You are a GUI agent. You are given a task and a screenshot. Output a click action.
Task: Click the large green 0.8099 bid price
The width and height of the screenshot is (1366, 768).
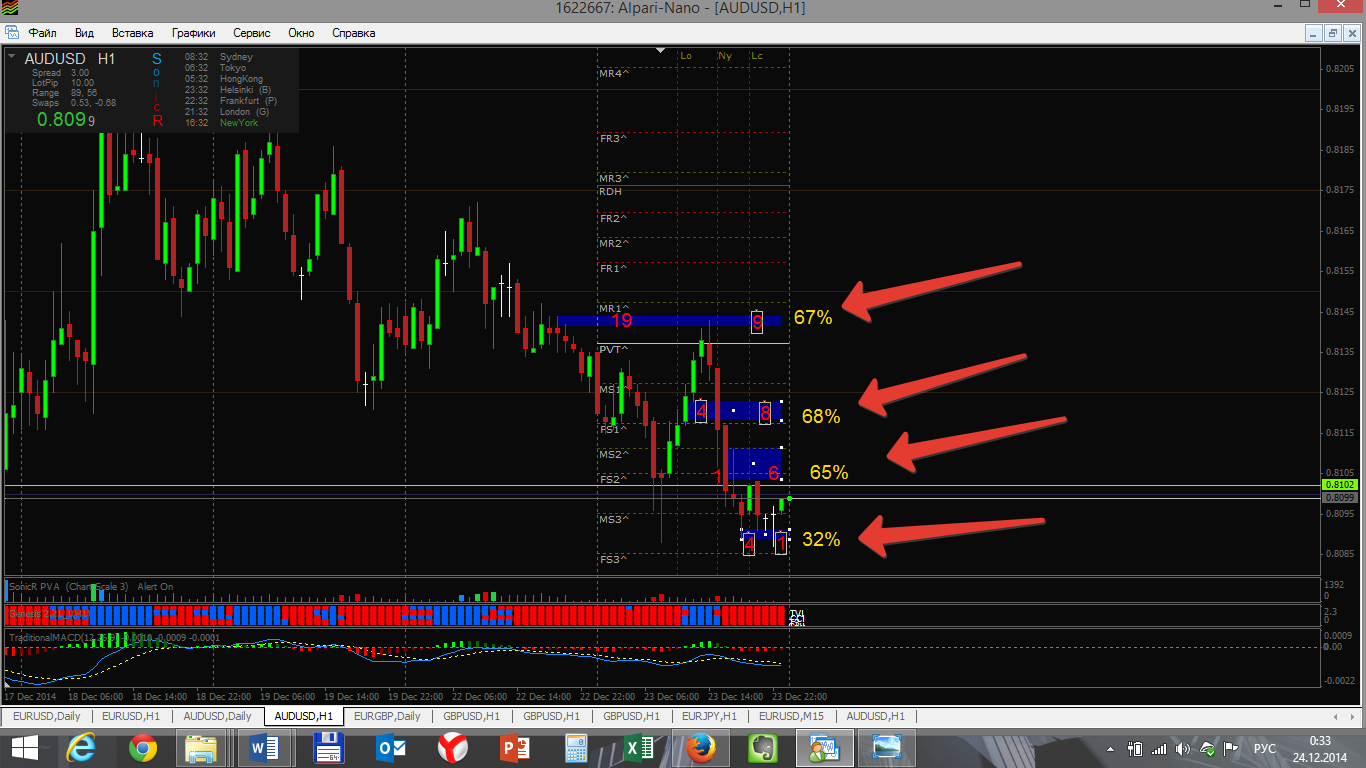66,120
